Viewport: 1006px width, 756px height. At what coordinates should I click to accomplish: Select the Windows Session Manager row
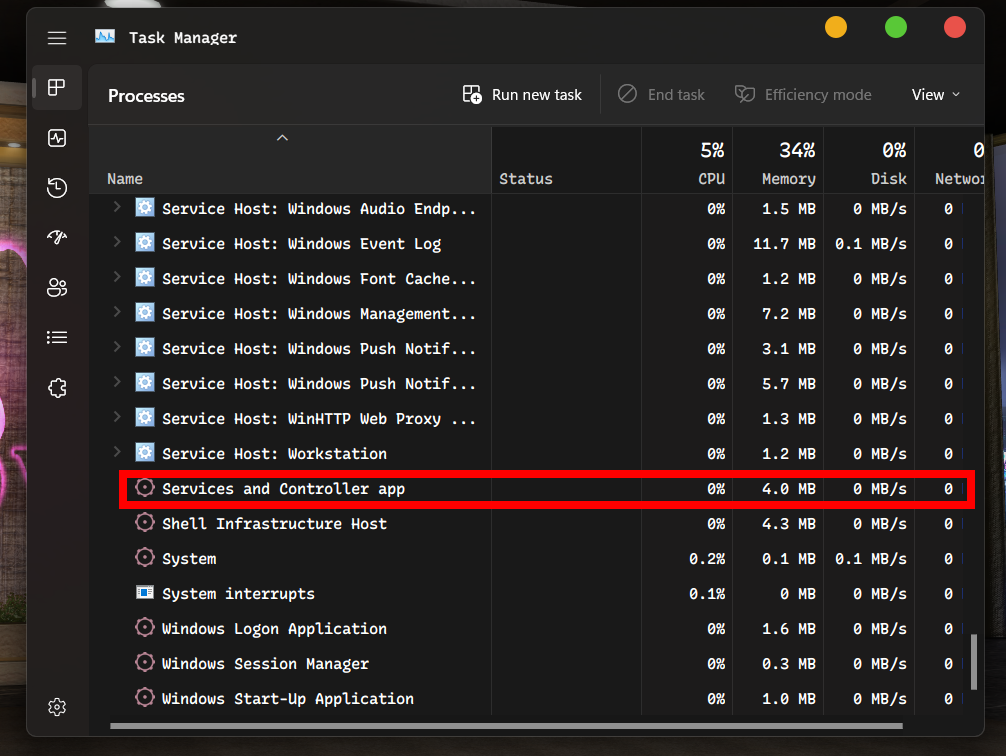click(x=537, y=664)
